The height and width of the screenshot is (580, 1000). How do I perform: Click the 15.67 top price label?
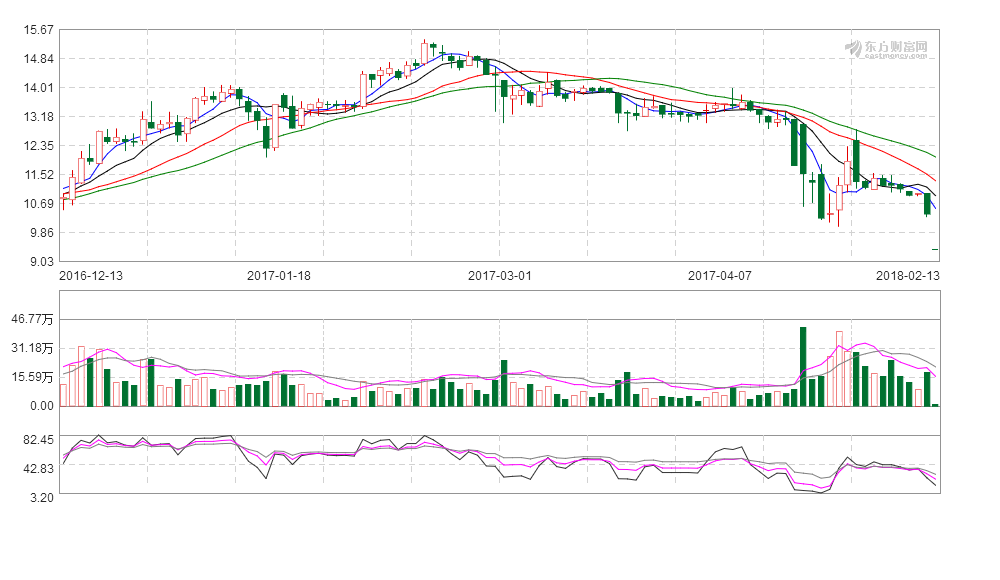(39, 30)
